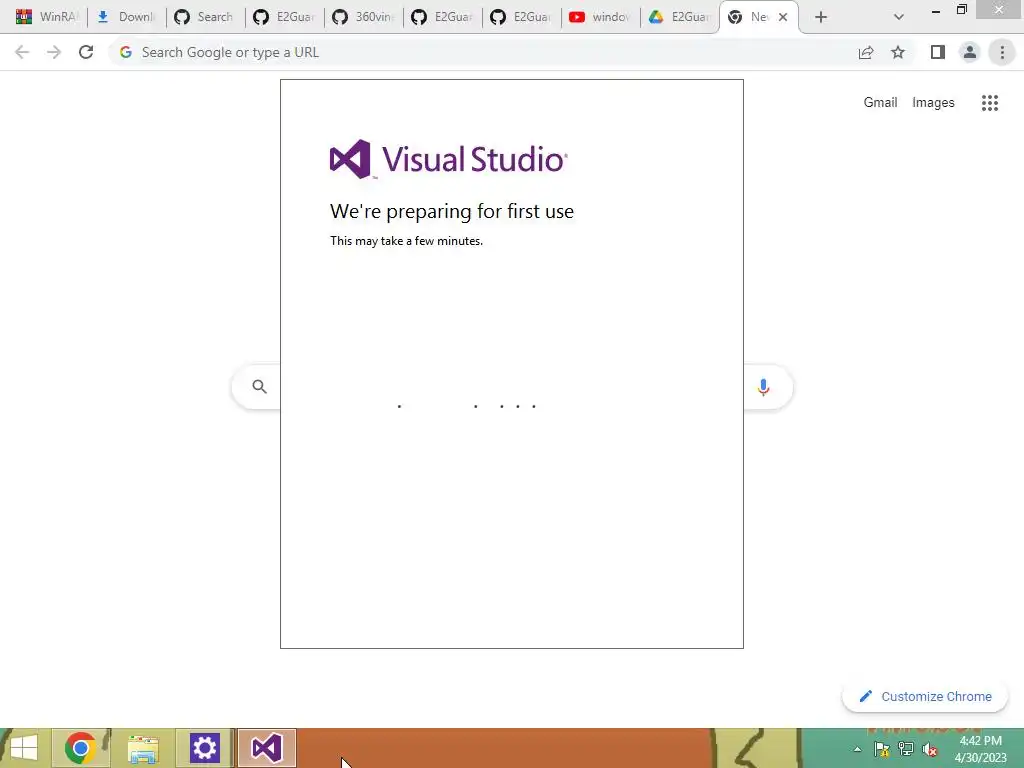Open the clock showing 4:42 PM

point(980,749)
